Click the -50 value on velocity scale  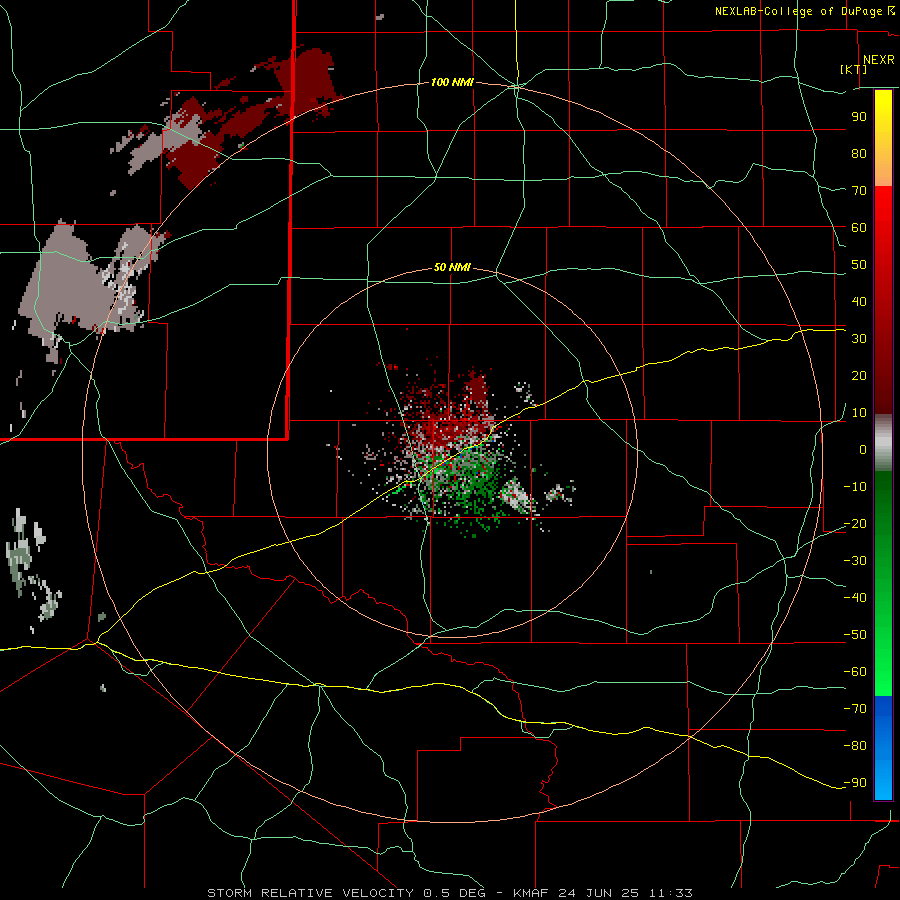coord(855,635)
